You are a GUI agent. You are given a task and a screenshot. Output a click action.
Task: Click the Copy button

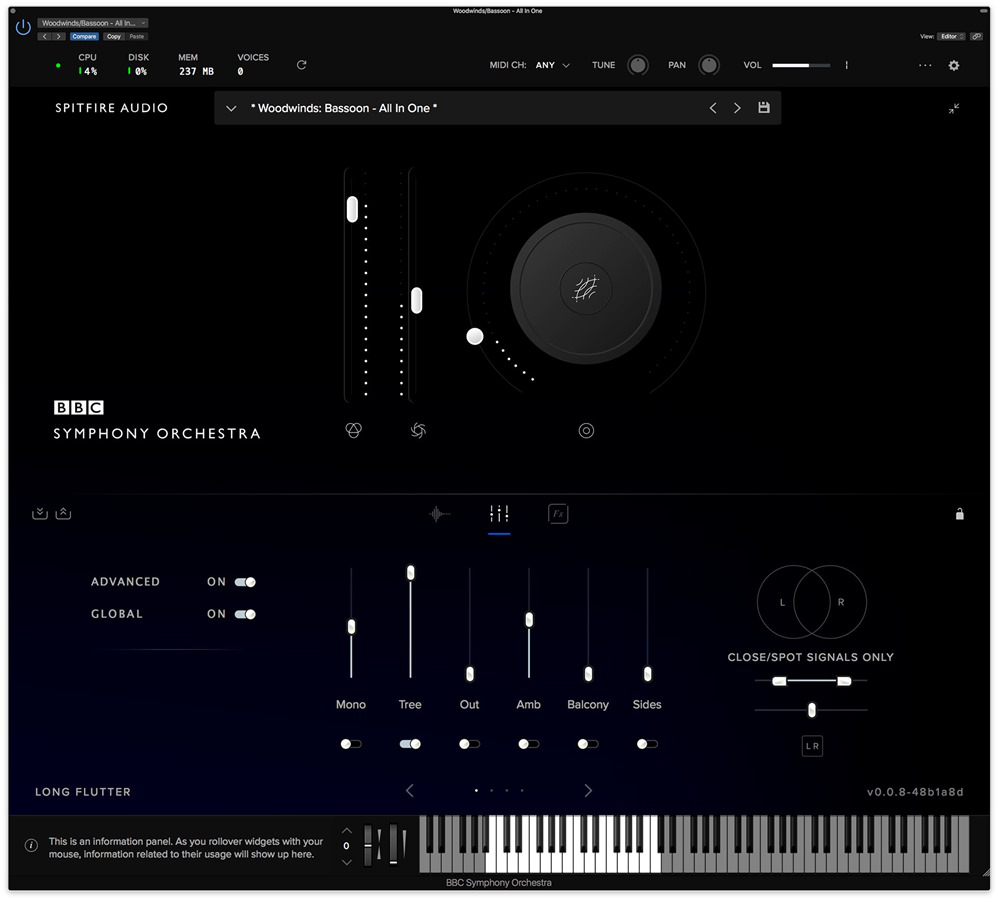pyautogui.click(x=114, y=36)
